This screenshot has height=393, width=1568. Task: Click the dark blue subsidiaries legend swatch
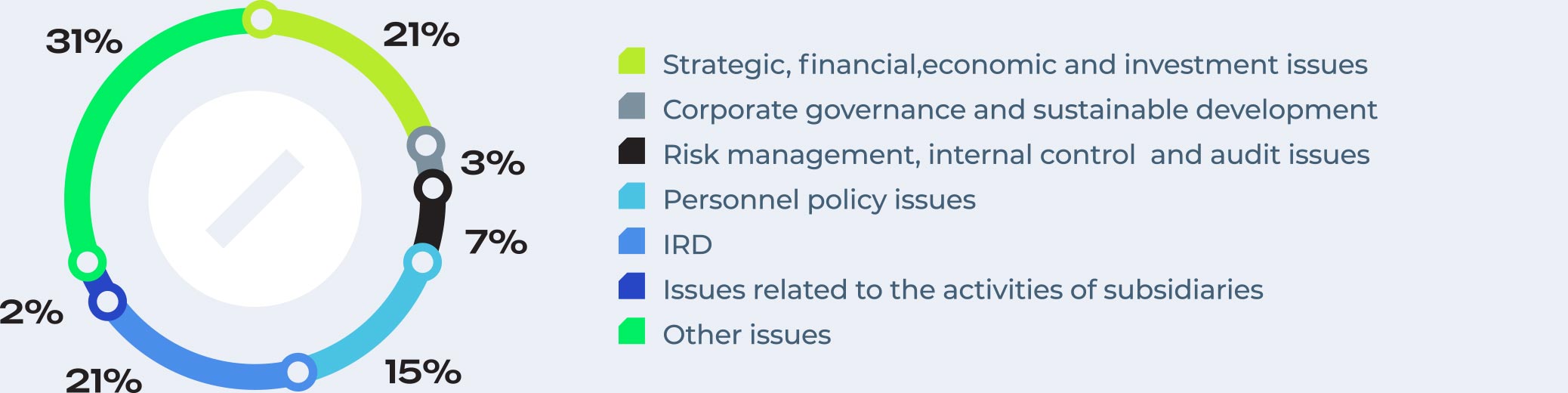[631, 286]
